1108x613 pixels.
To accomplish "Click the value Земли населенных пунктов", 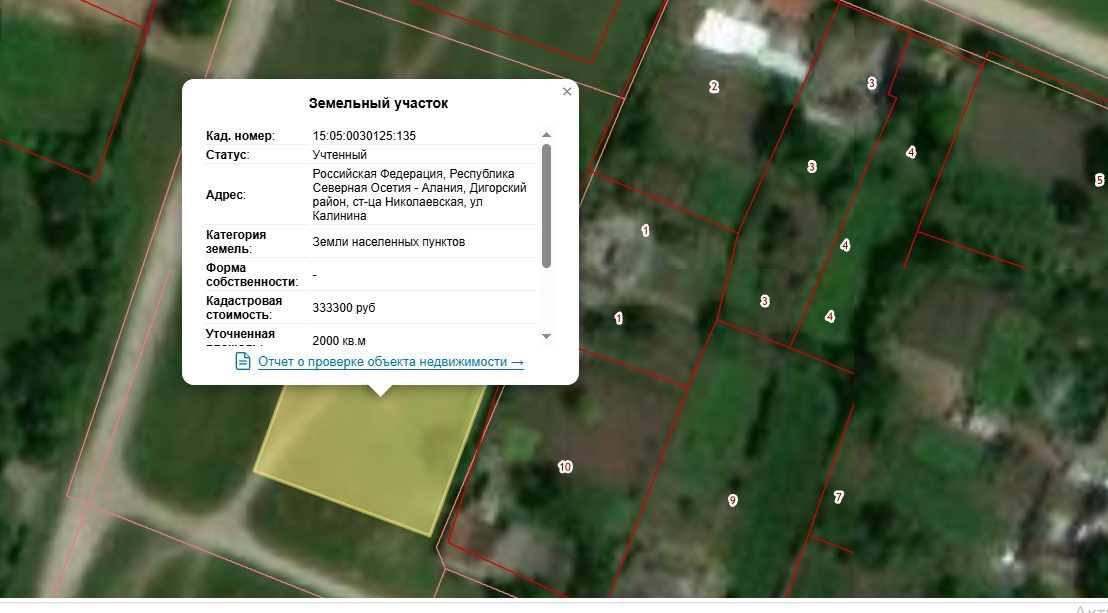I will point(389,242).
